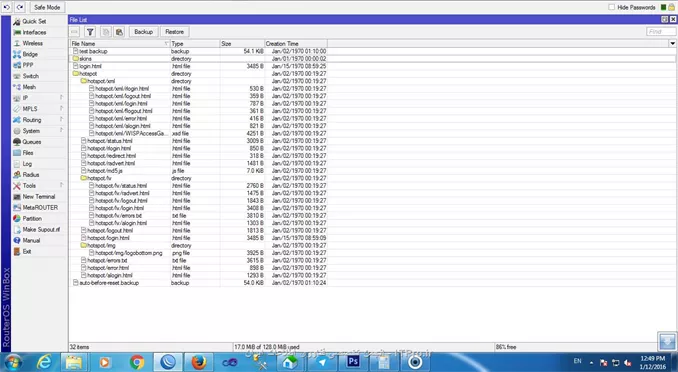Open the Bridge menu item
This screenshot has width=678, height=372.
coord(30,54)
